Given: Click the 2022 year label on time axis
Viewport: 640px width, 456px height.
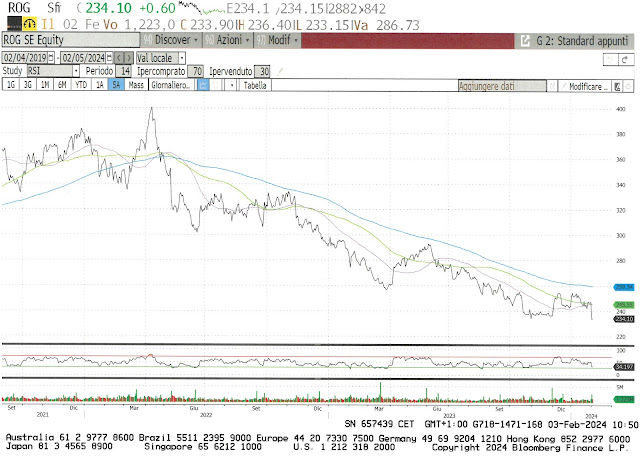Looking at the screenshot, I should (x=206, y=415).
